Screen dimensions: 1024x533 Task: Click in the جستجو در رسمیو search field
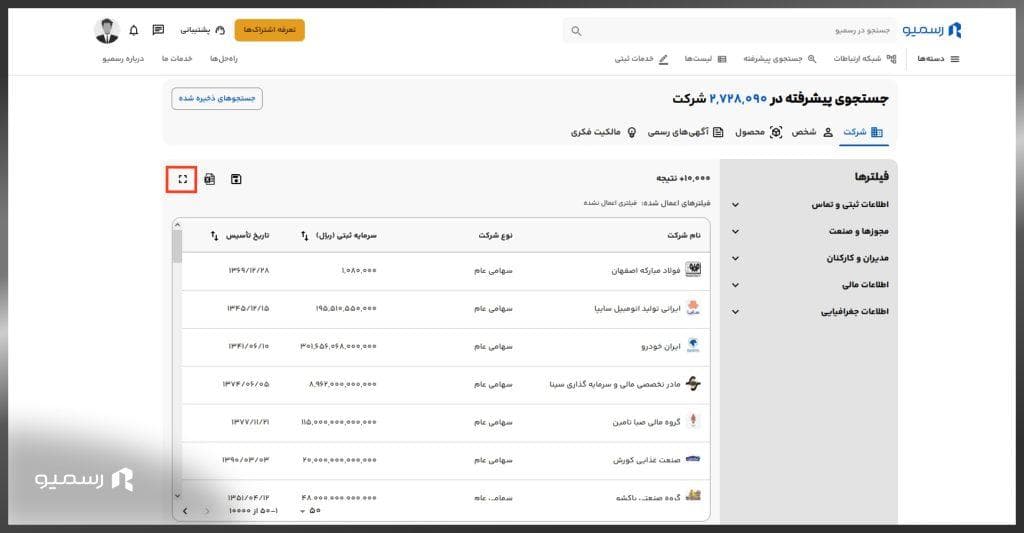tap(730, 31)
